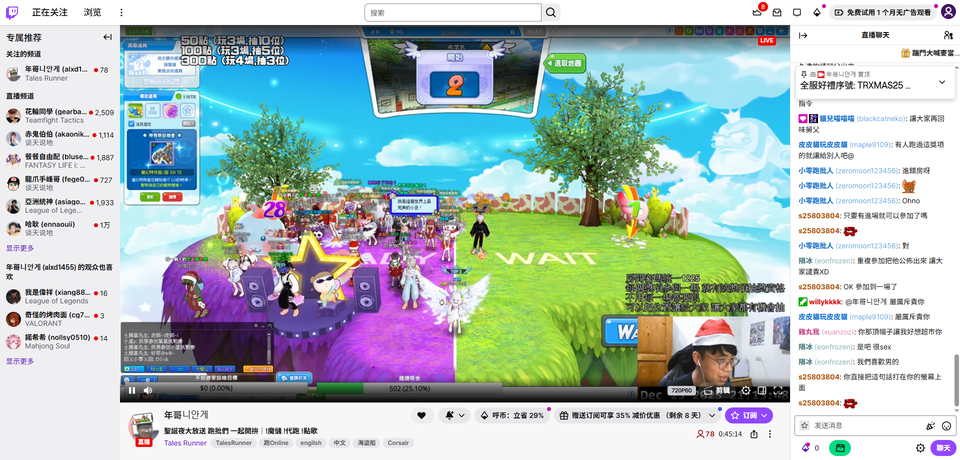The image size is (960, 460).
Task: Open the whispers speech bubble icon
Action: [x=797, y=12]
